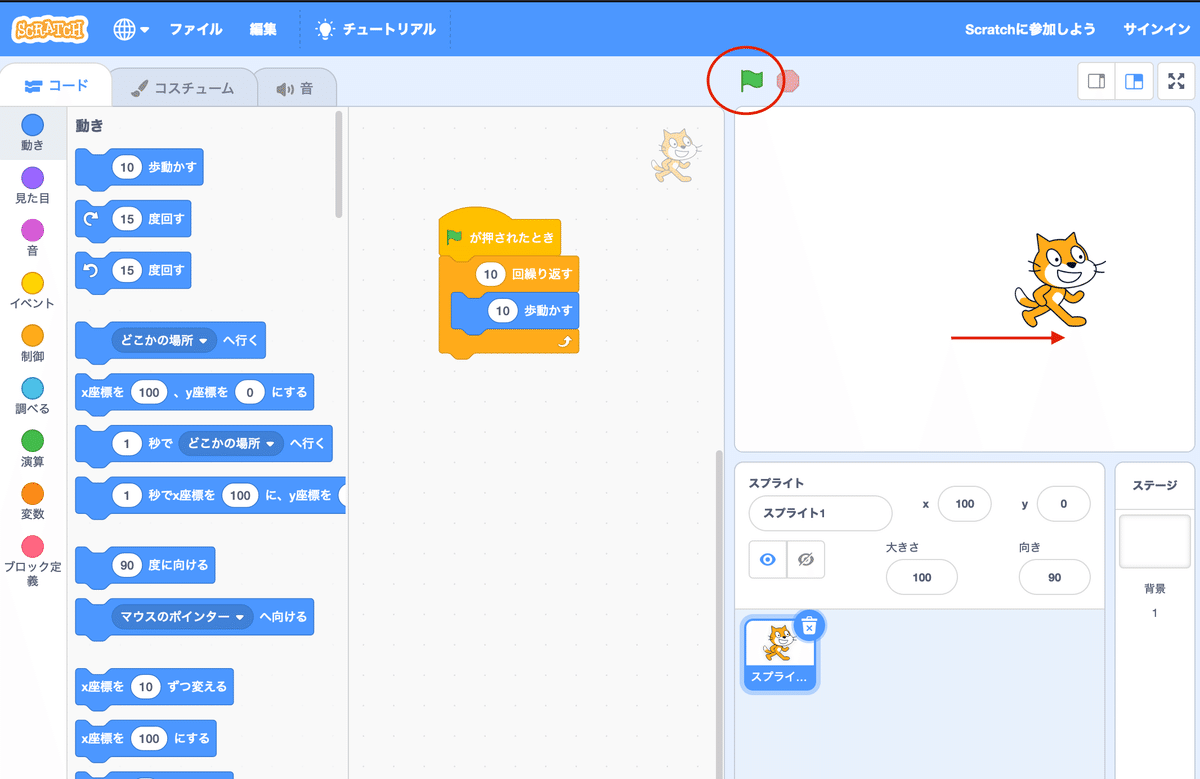The height and width of the screenshot is (779, 1200).
Task: Select the 制御 block category
Action: [x=32, y=343]
